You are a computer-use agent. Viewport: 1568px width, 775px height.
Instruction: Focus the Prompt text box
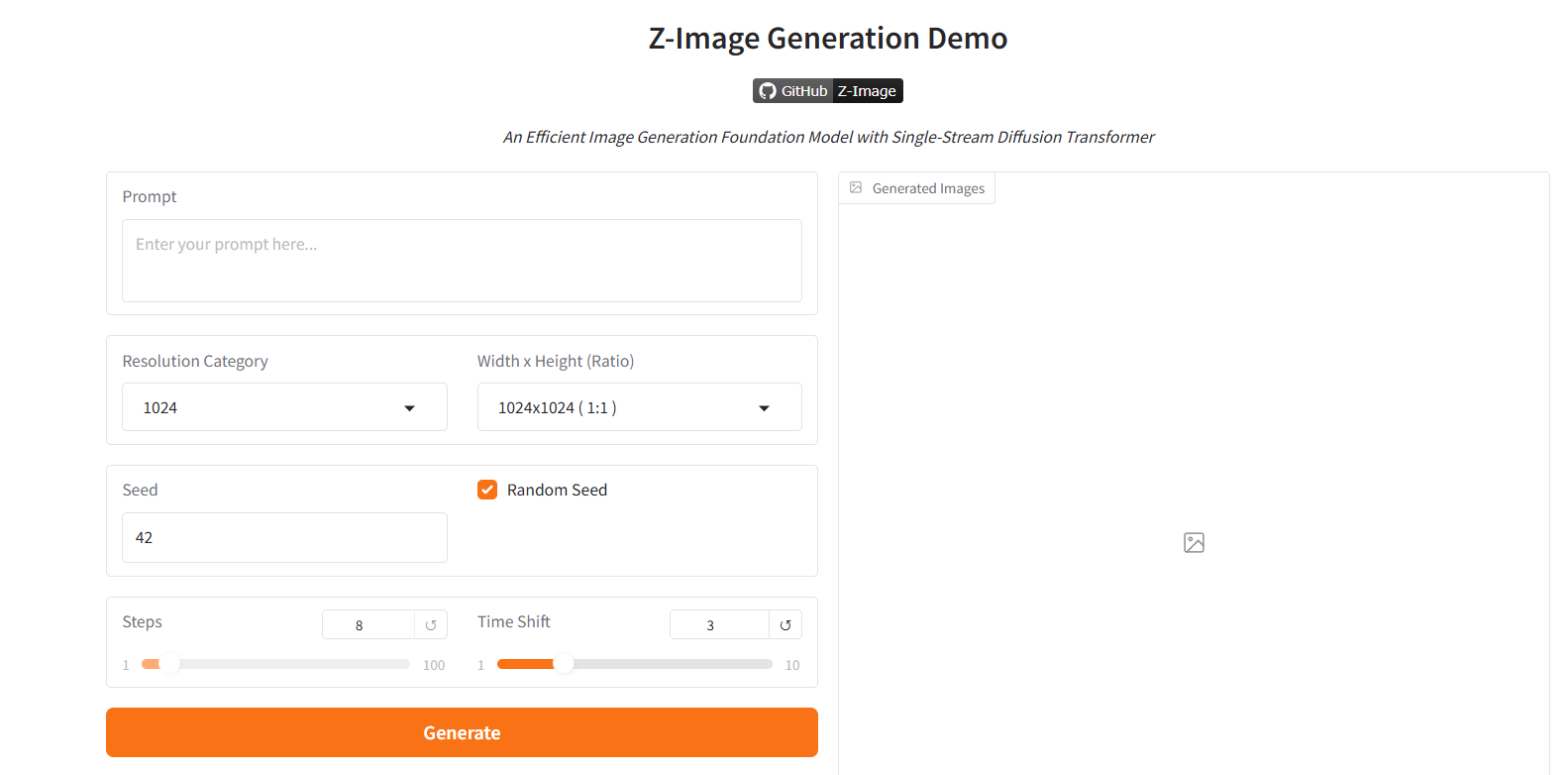(x=462, y=261)
